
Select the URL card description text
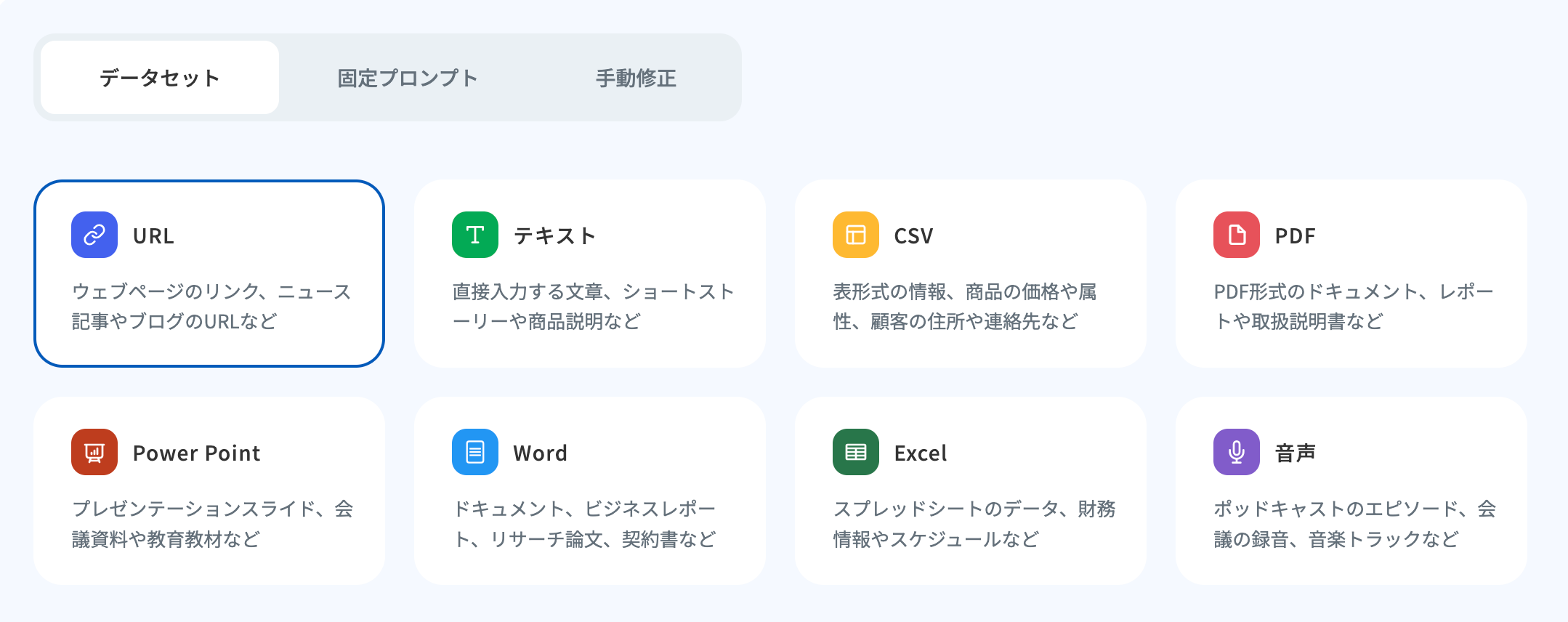click(211, 306)
